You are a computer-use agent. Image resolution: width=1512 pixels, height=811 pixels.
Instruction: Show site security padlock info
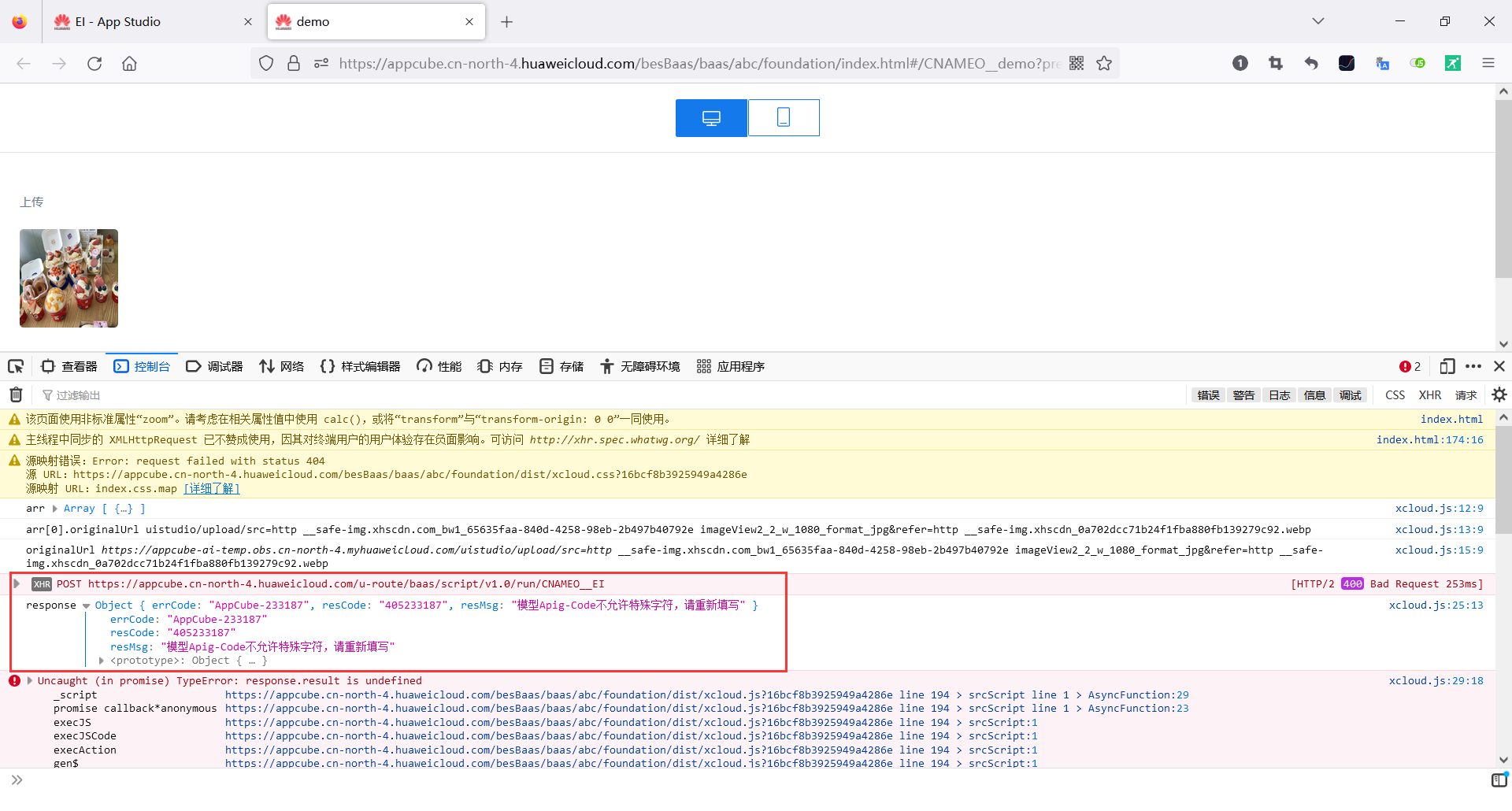click(x=294, y=64)
